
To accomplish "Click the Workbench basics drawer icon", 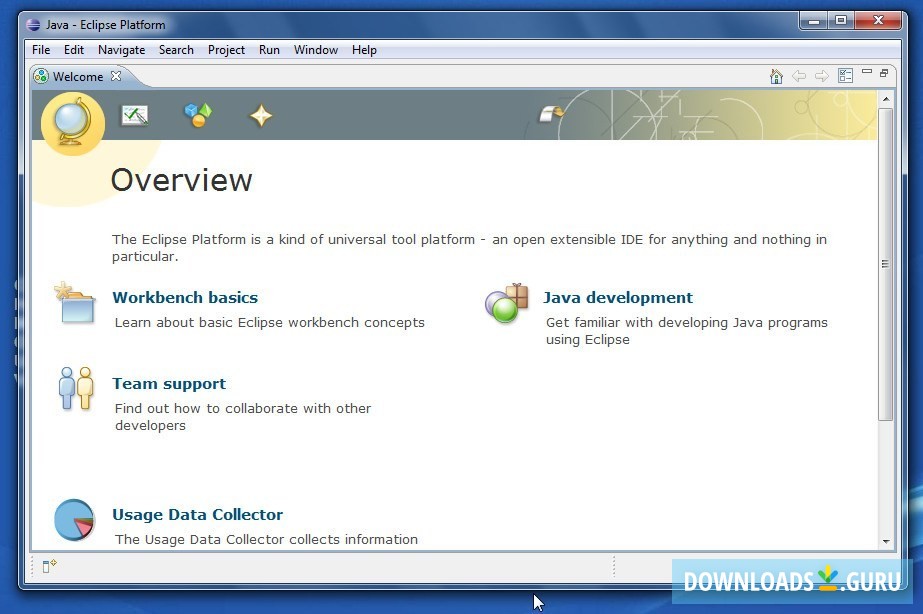I will 74,305.
